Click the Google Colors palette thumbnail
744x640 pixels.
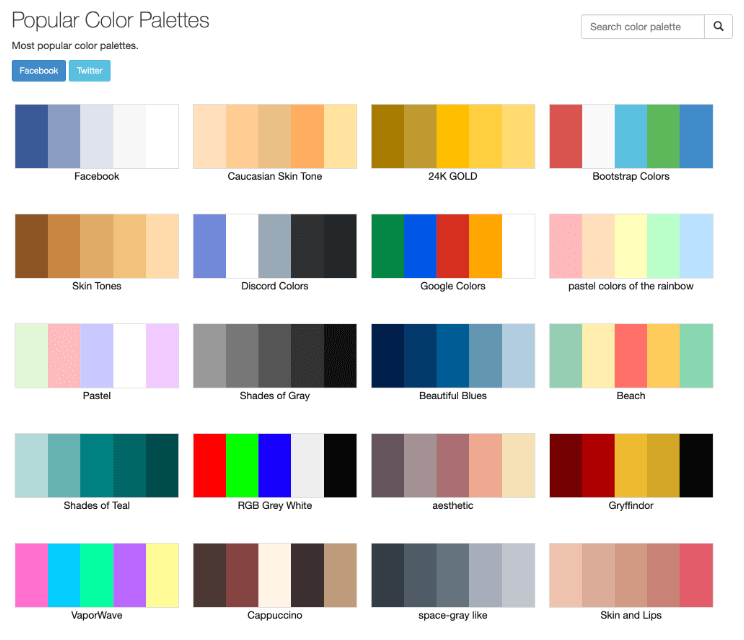[x=453, y=246]
